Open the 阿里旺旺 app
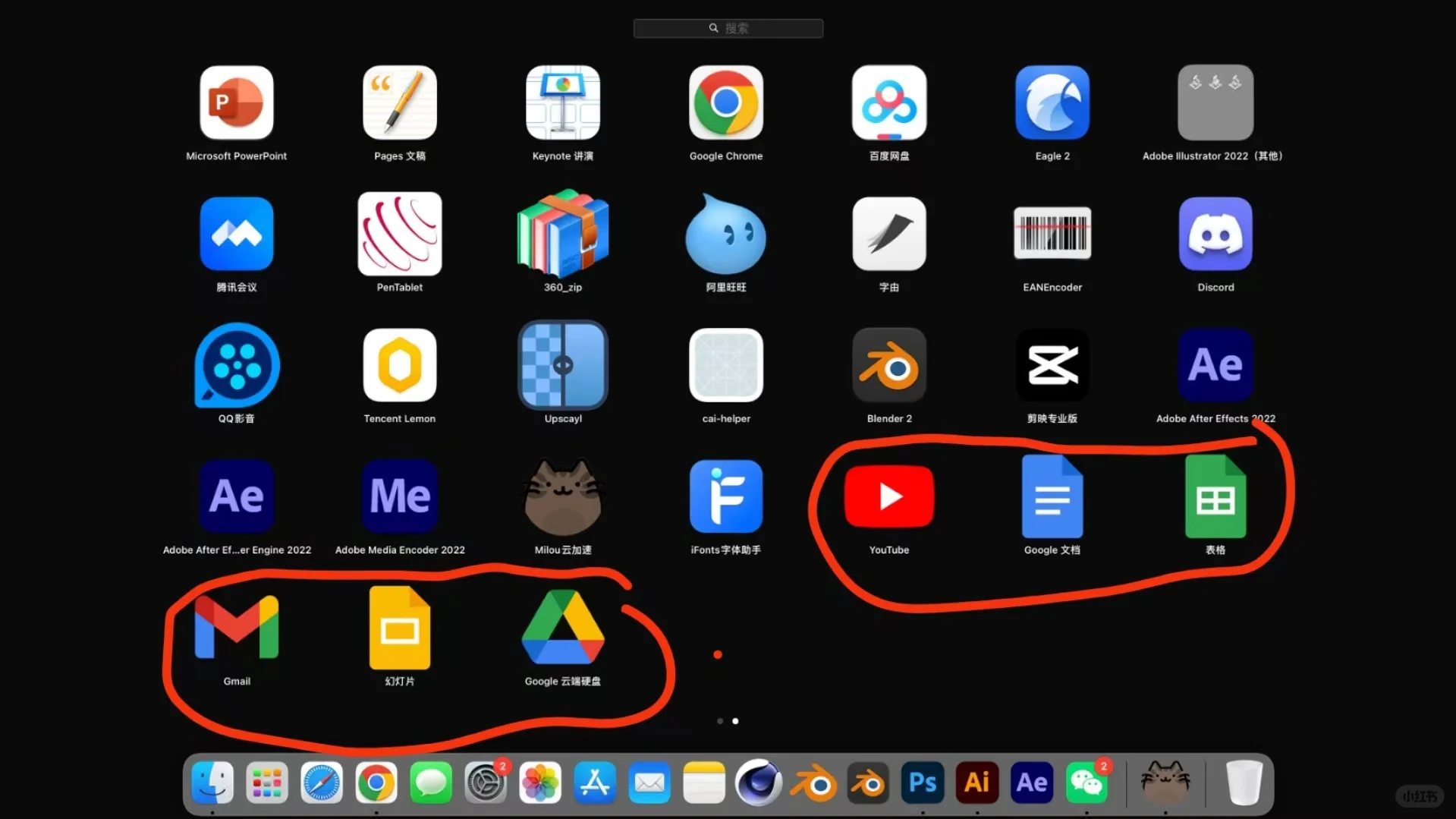 pyautogui.click(x=726, y=235)
